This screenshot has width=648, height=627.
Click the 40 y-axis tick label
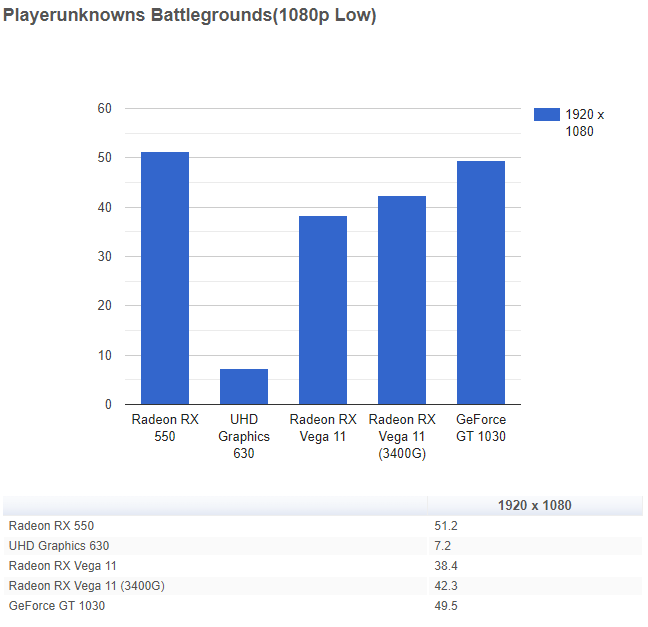[x=105, y=207]
